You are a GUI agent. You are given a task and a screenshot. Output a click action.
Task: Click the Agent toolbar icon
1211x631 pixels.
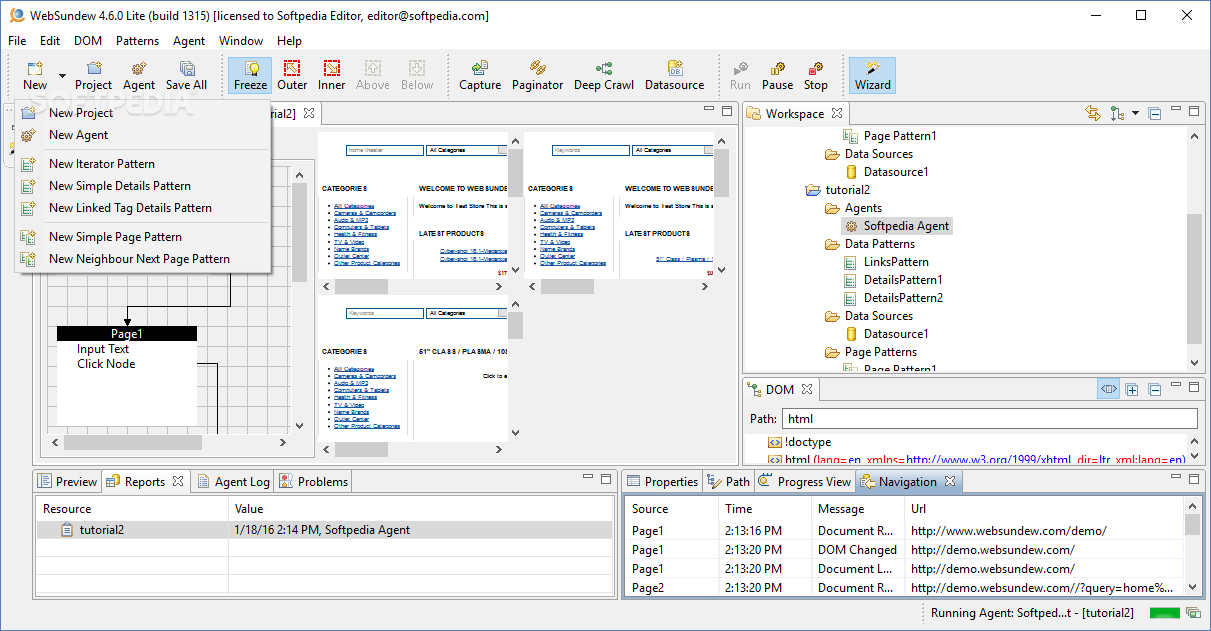tap(139, 75)
